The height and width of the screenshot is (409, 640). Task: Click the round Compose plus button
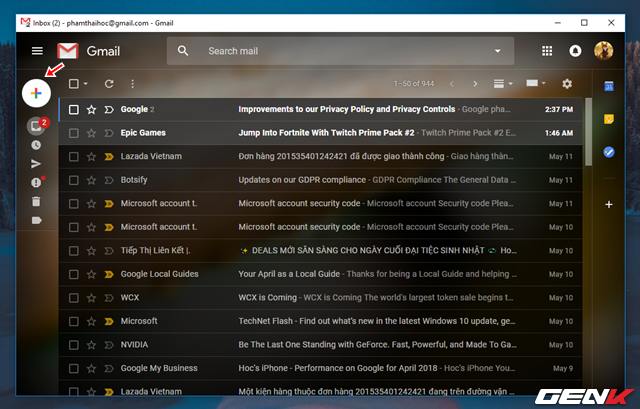[36, 93]
